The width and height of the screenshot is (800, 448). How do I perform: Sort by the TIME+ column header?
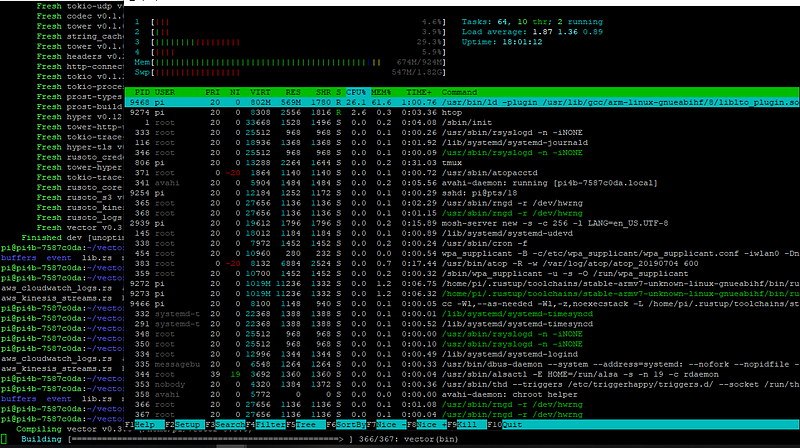pos(419,92)
